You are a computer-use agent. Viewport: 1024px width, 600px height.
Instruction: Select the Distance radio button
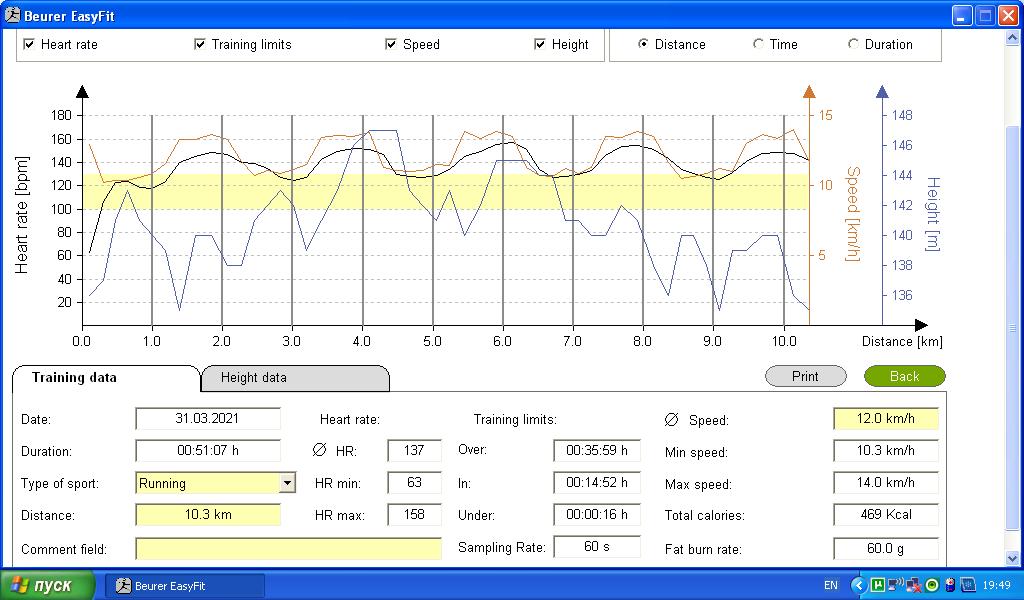[x=643, y=44]
